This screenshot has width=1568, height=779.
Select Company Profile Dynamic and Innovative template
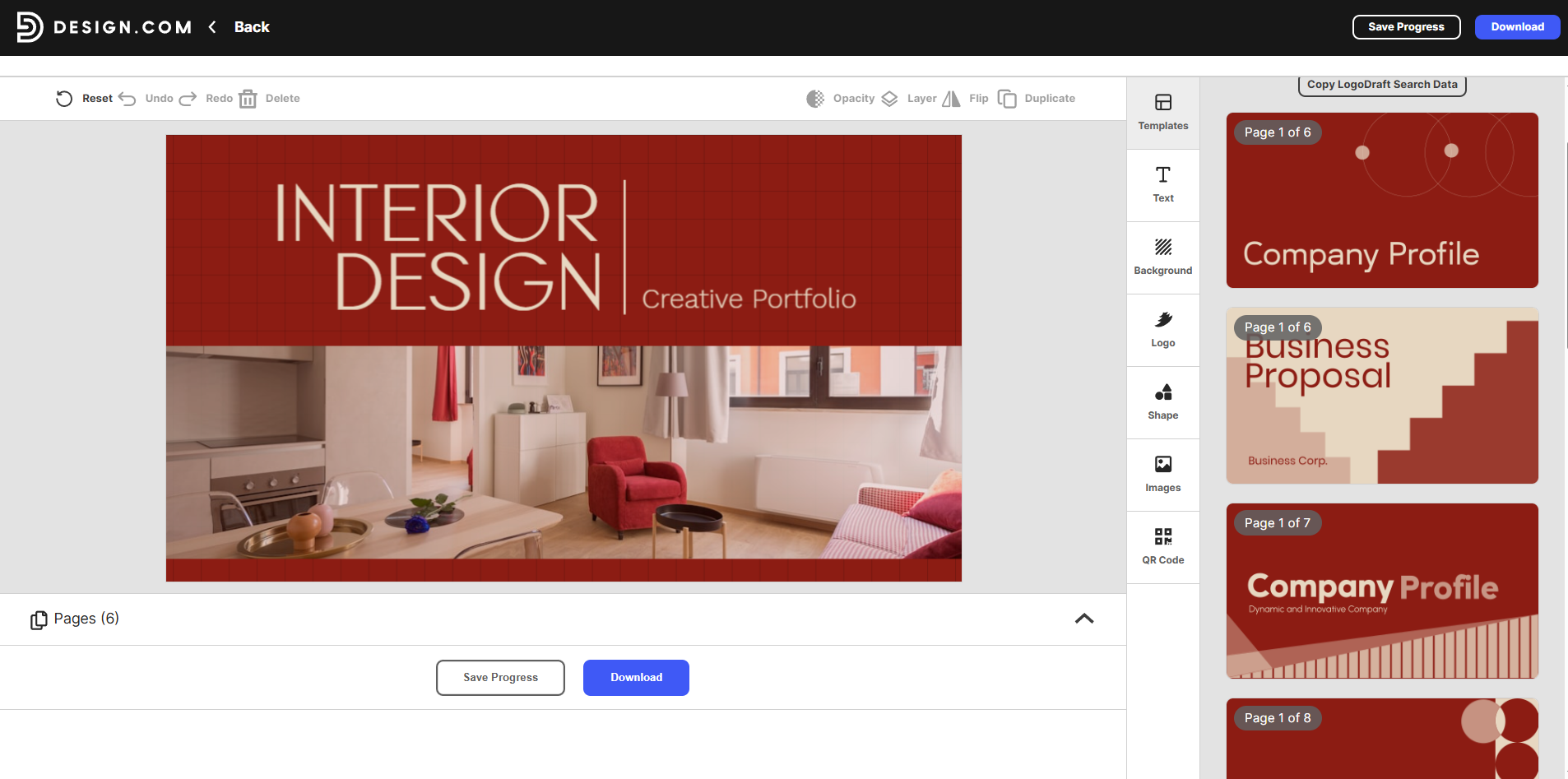[1382, 591]
